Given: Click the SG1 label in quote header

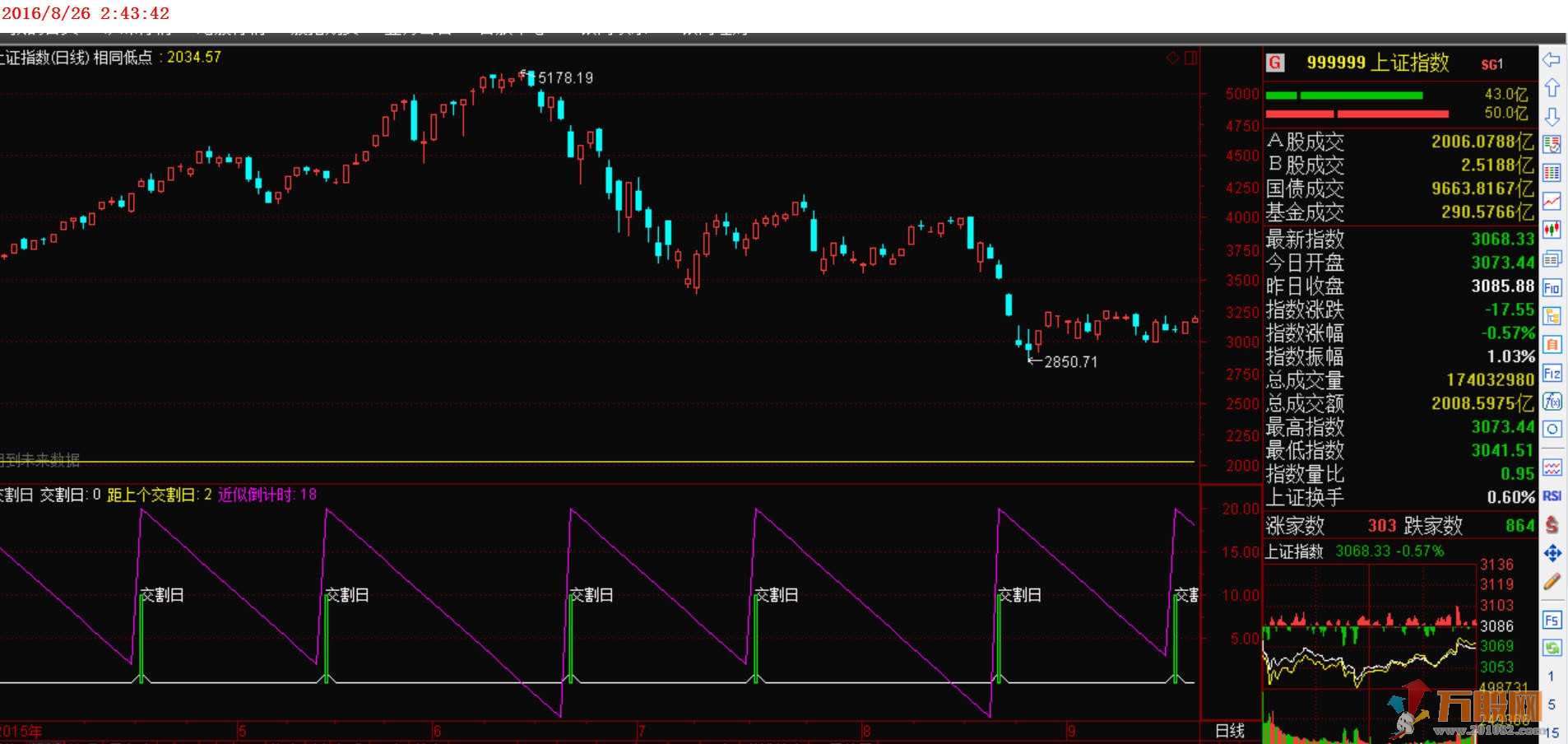Looking at the screenshot, I should pos(1492,64).
